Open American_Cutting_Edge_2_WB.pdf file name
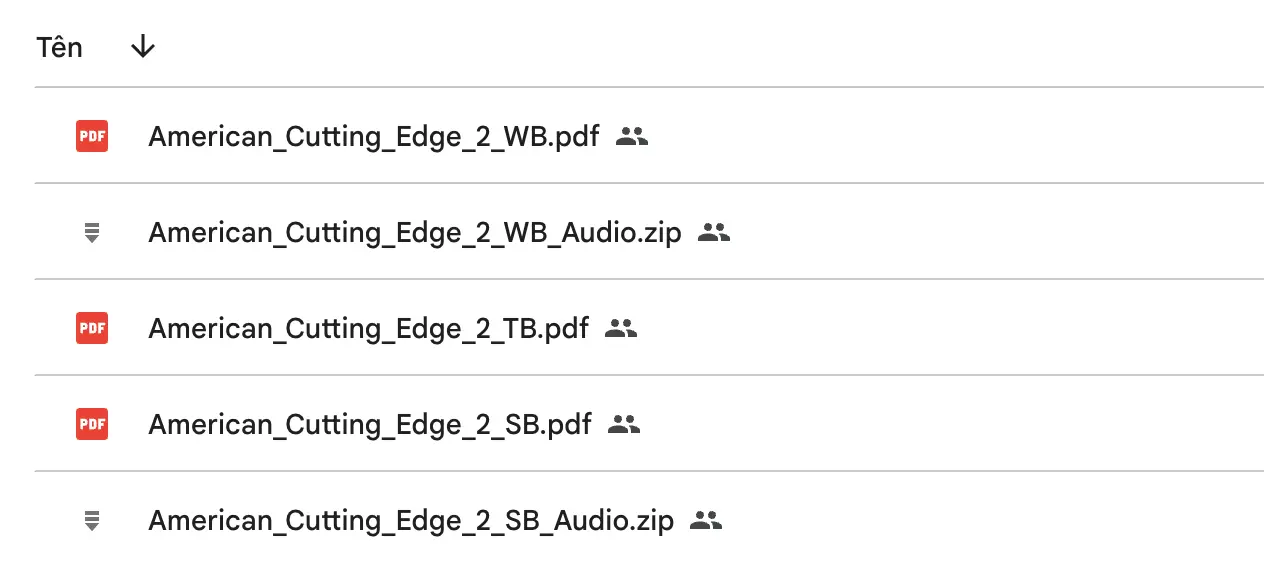This screenshot has height=564, width=1264. pyautogui.click(x=374, y=136)
